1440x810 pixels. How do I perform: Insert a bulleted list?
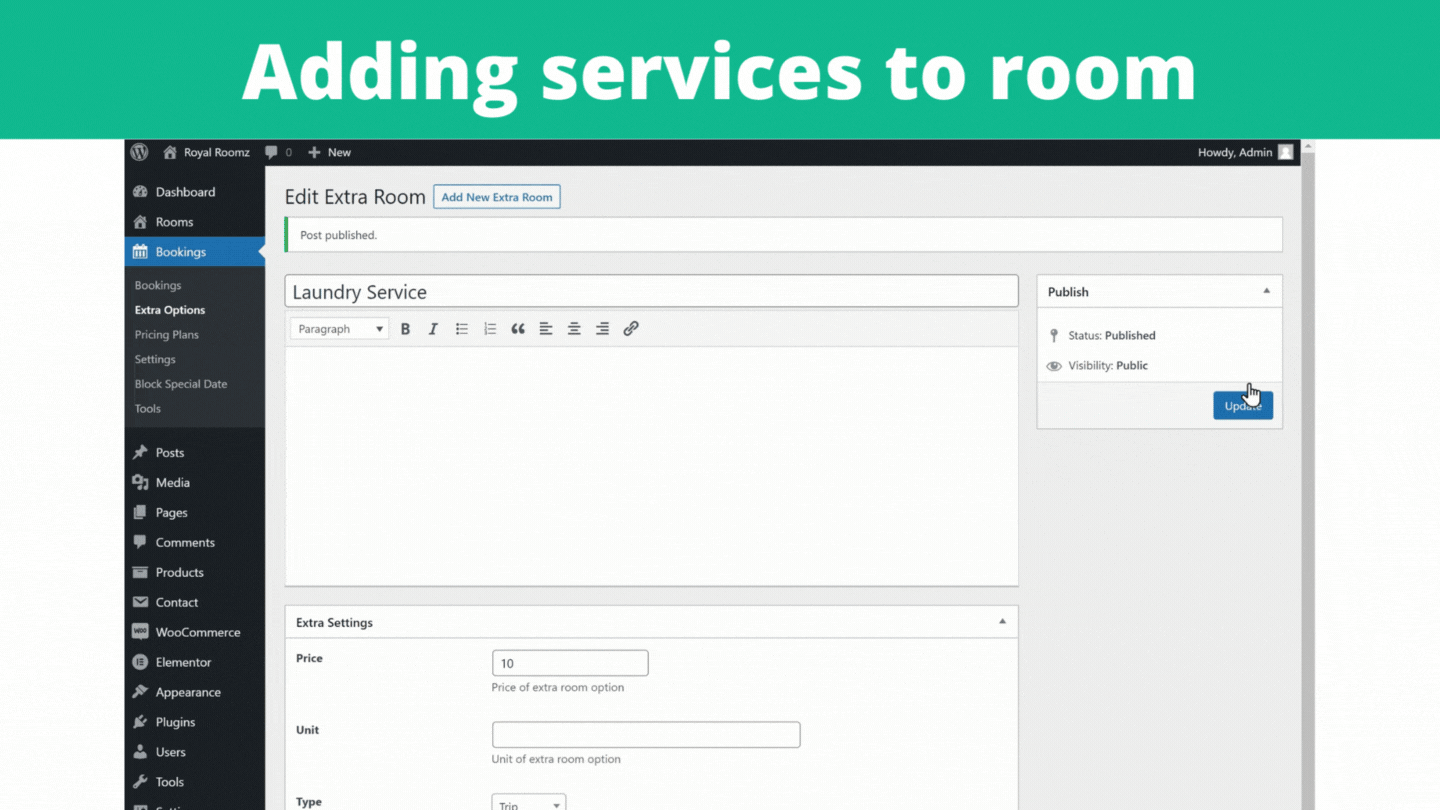tap(461, 329)
